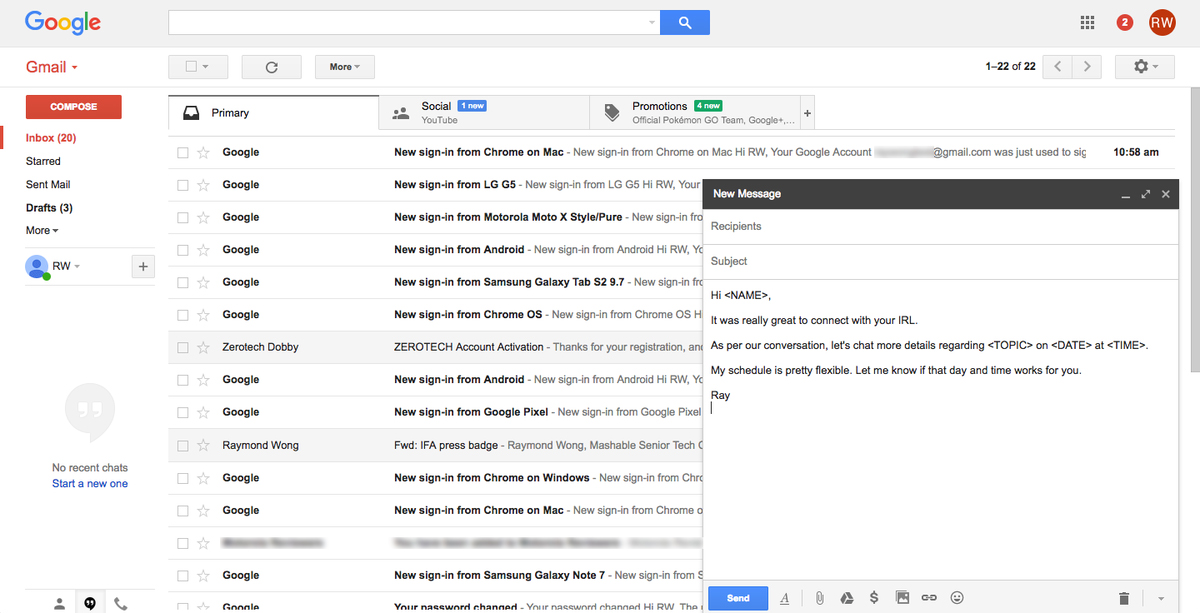Star the Zerotech Dobby email

pos(204,348)
